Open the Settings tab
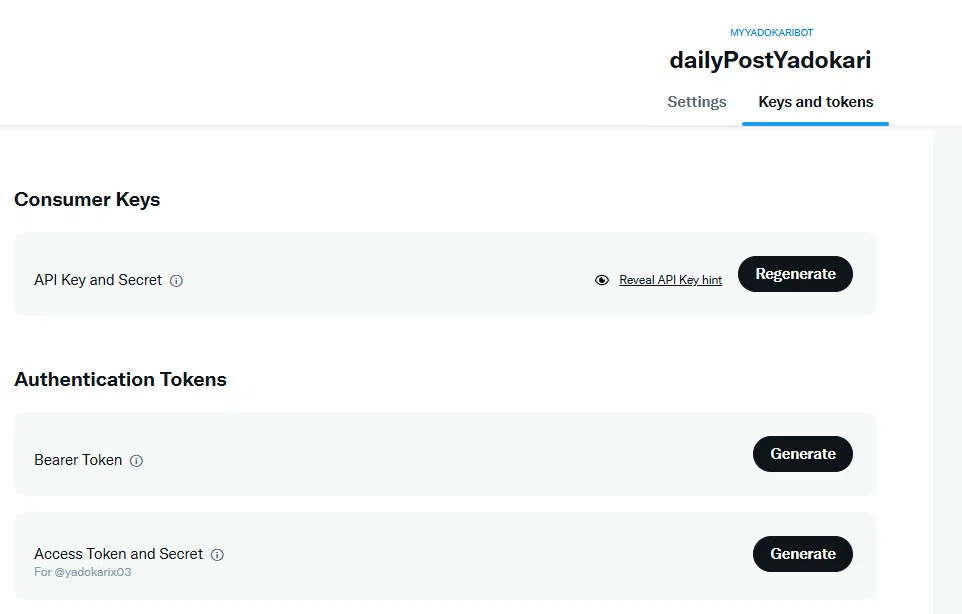 [696, 102]
